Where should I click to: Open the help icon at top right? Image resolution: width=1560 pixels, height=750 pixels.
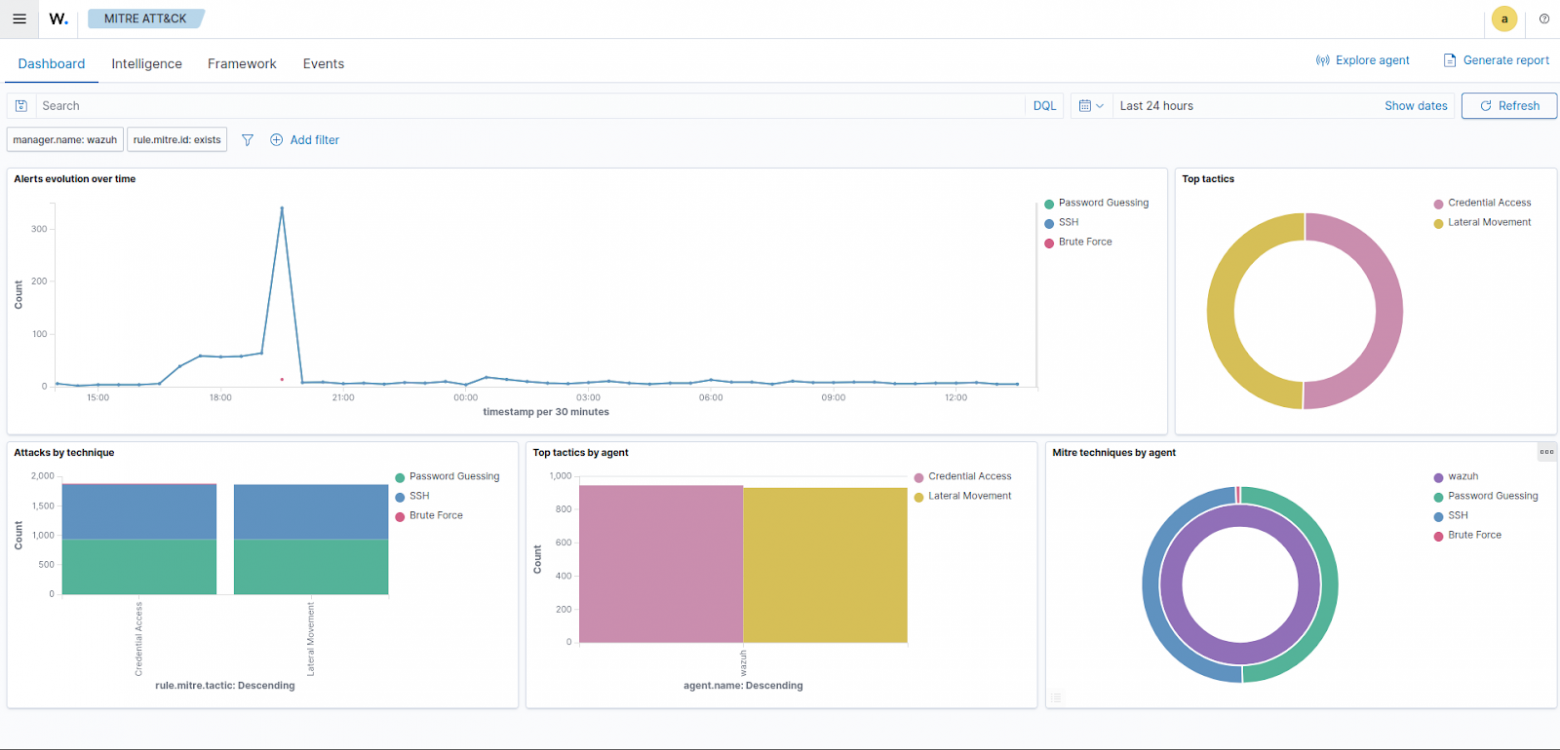pyautogui.click(x=1544, y=19)
